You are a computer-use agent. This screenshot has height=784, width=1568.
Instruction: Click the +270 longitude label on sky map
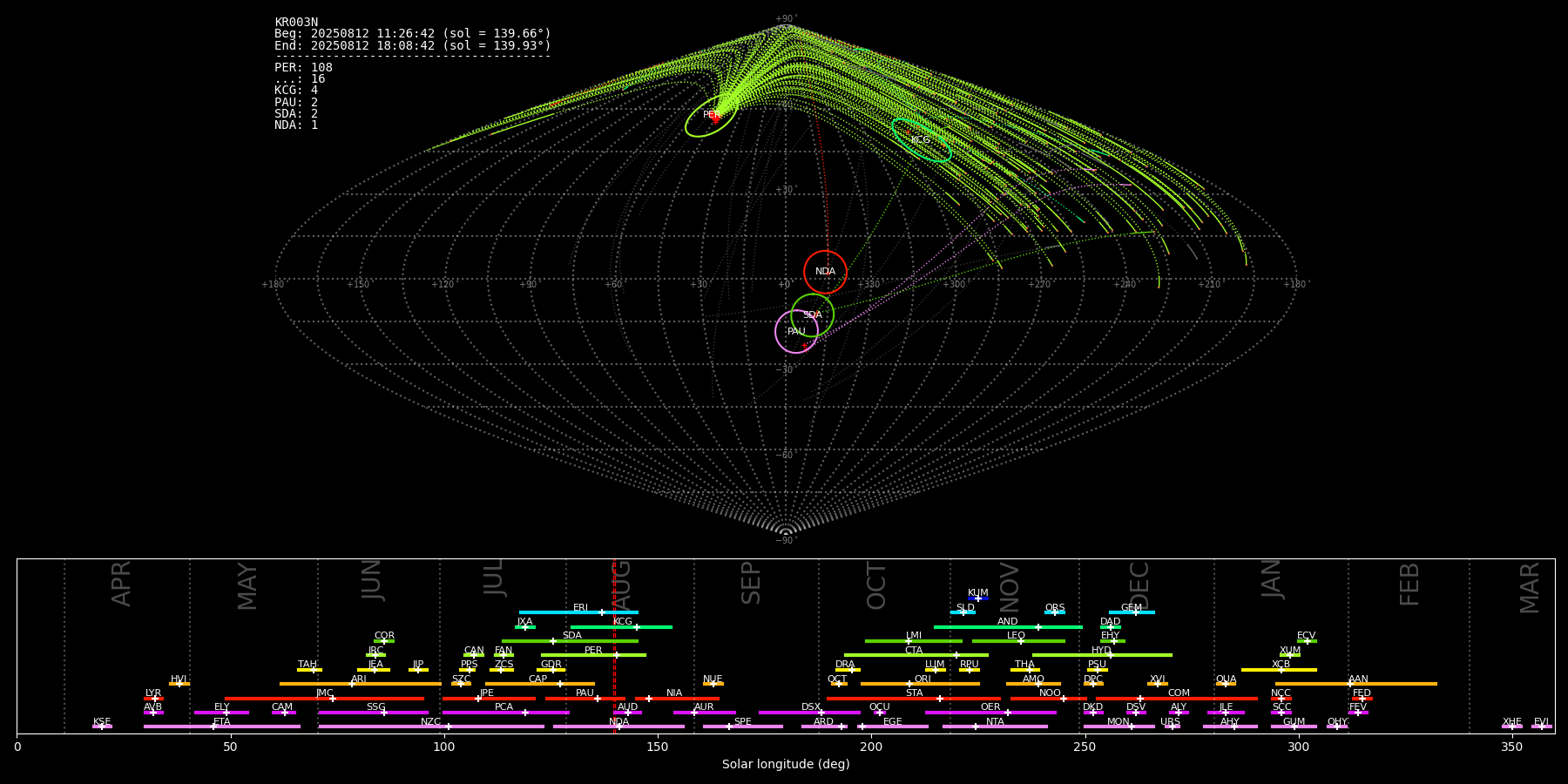click(x=1039, y=285)
